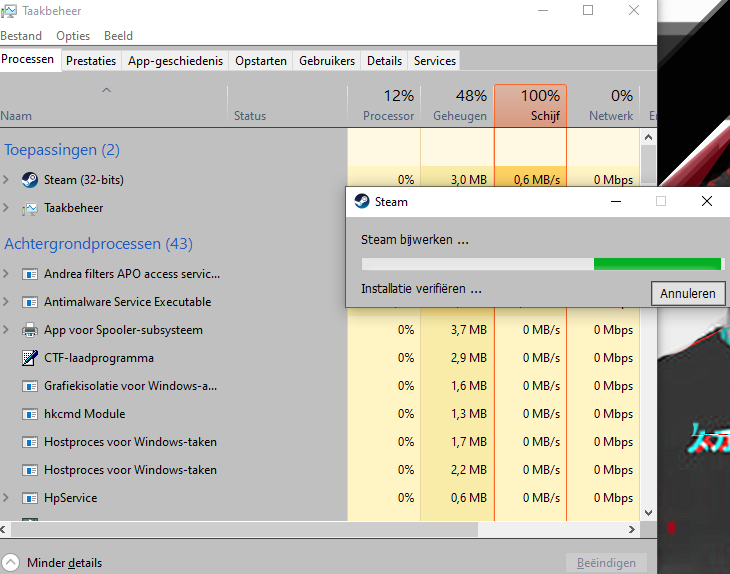Screen dimensions: 730x574
Task: Switch to the App-geschiedenis tab
Action: (x=176, y=61)
